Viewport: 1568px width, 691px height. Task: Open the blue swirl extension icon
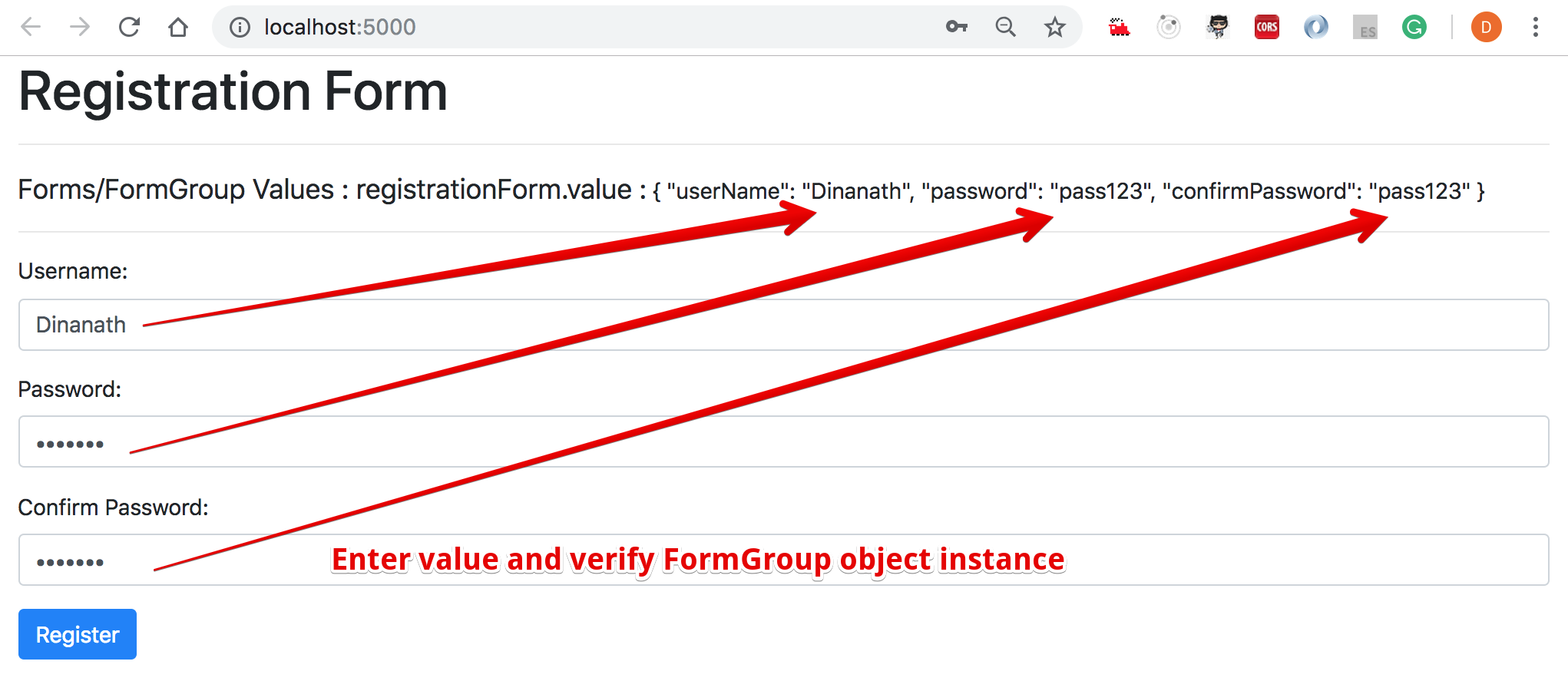coord(1316,28)
